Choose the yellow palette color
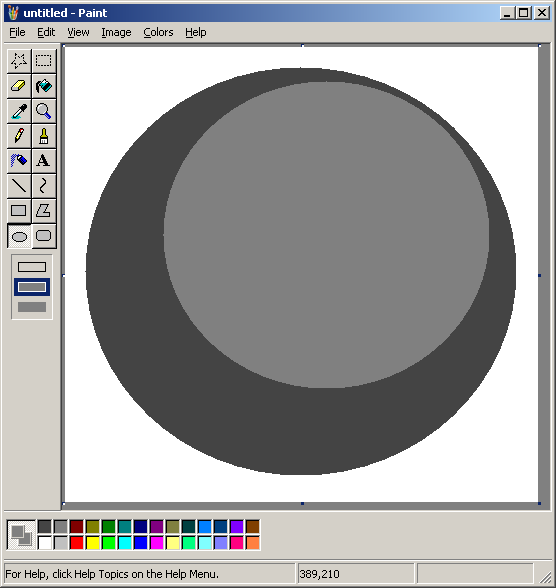The width and height of the screenshot is (556, 588). (93, 543)
